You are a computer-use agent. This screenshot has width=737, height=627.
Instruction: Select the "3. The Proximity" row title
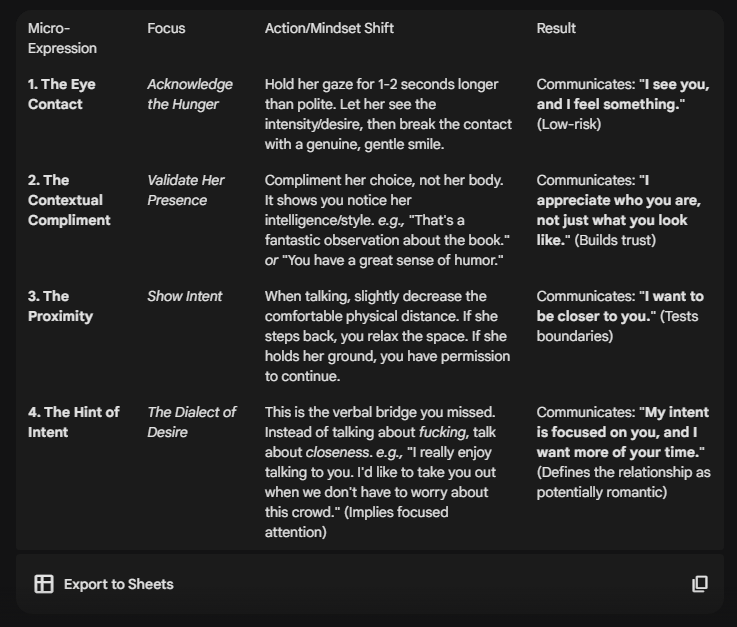(x=60, y=306)
